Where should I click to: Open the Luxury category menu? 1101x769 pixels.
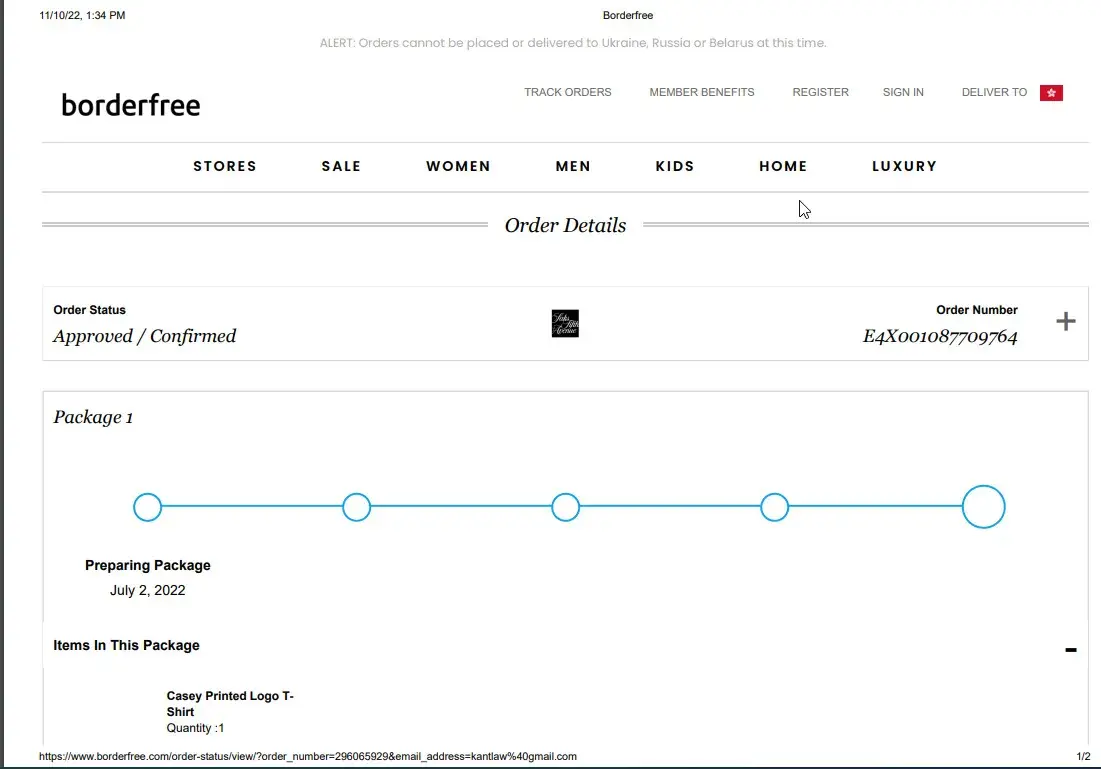click(x=904, y=167)
